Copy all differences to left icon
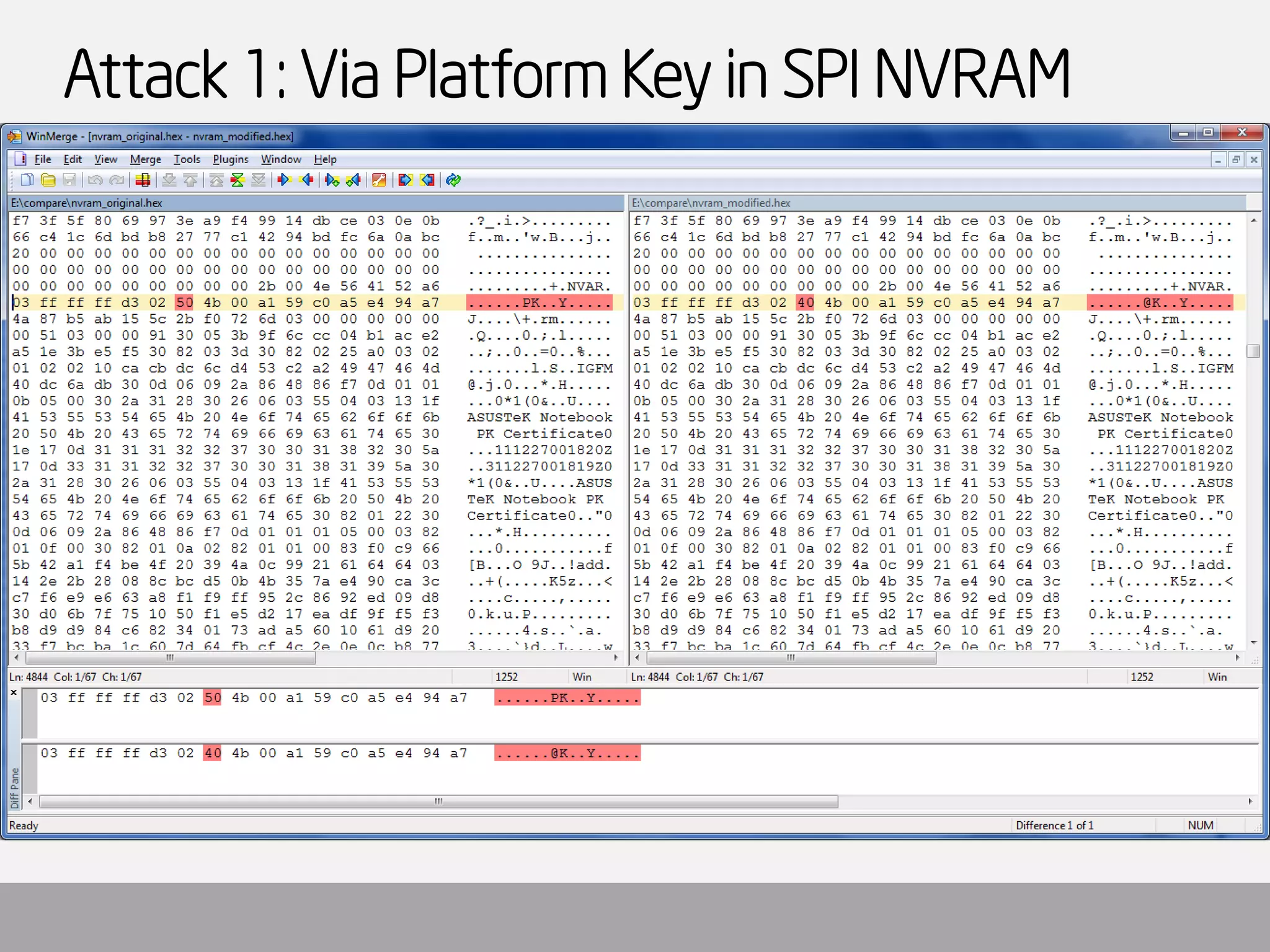 427,180
